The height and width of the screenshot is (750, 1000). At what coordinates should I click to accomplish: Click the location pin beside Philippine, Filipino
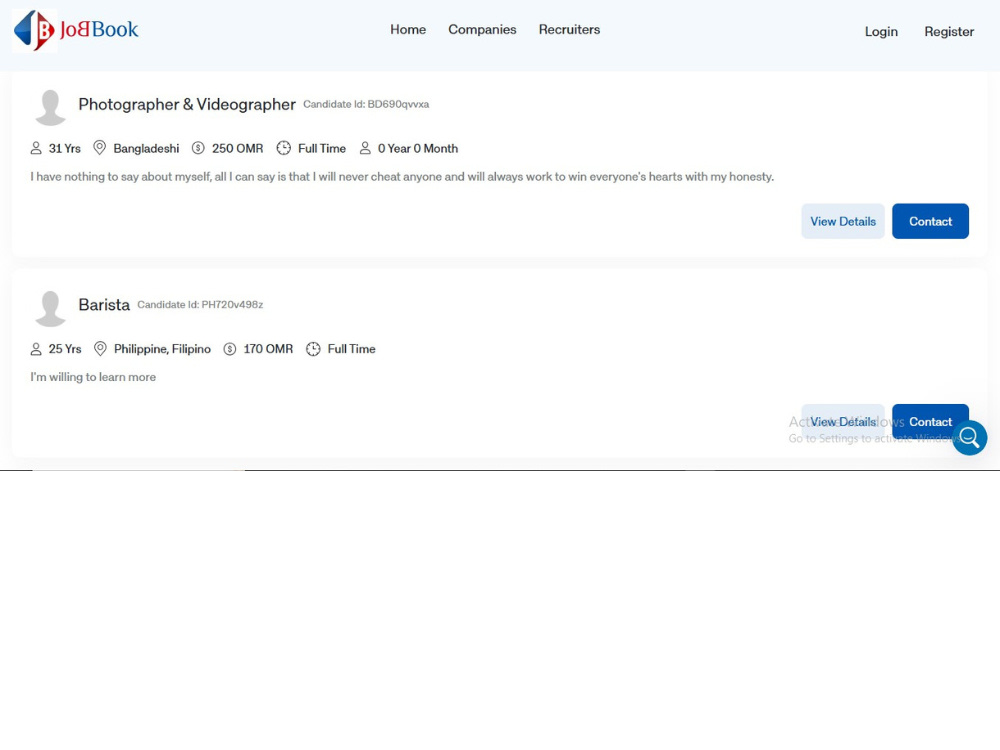tap(100, 349)
